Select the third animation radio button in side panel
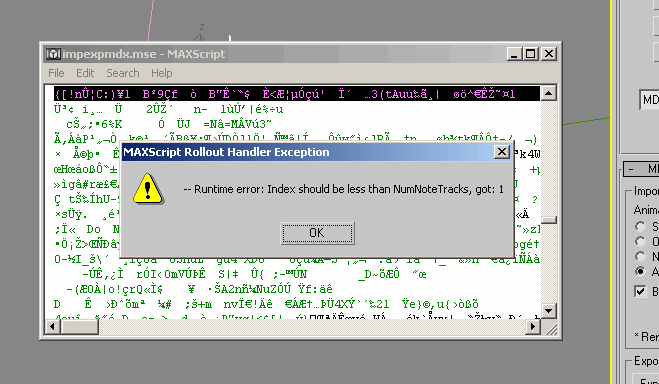This screenshot has width=659, height=384. [x=640, y=256]
